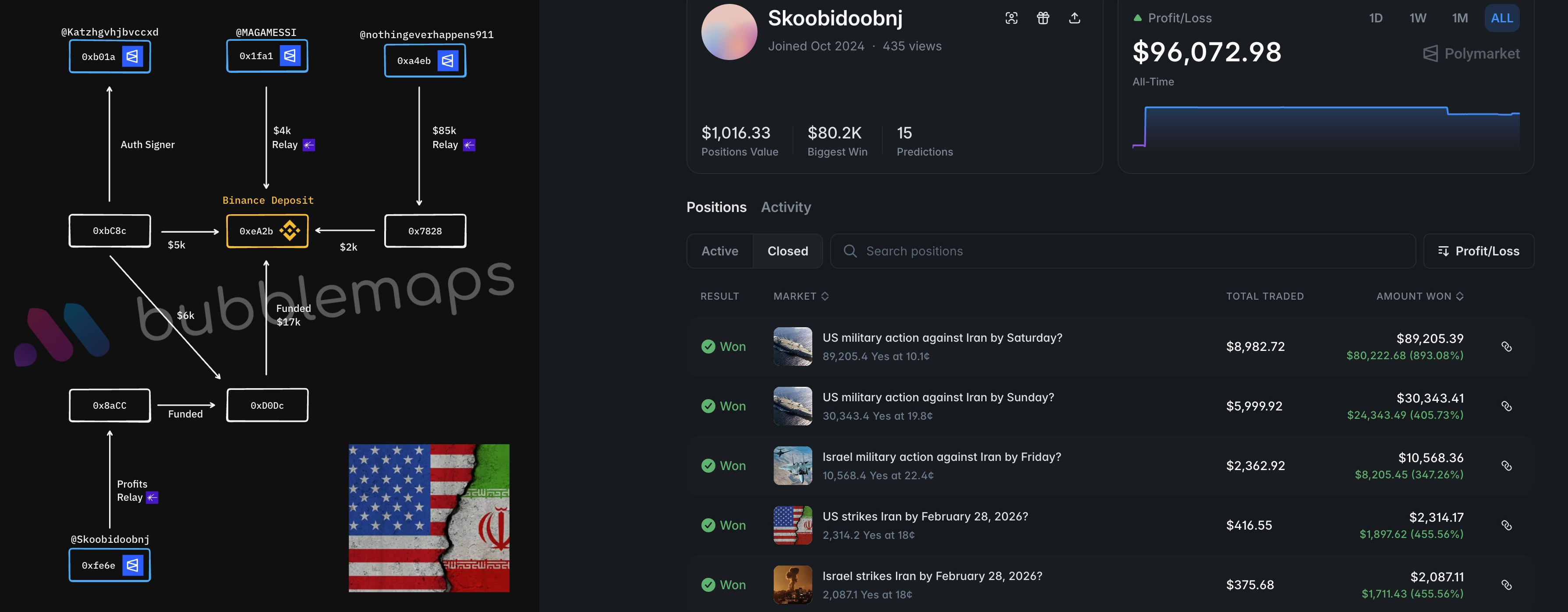Click Polymarket icon on 0xb01a node
This screenshot has width=1568, height=612.
tap(132, 57)
